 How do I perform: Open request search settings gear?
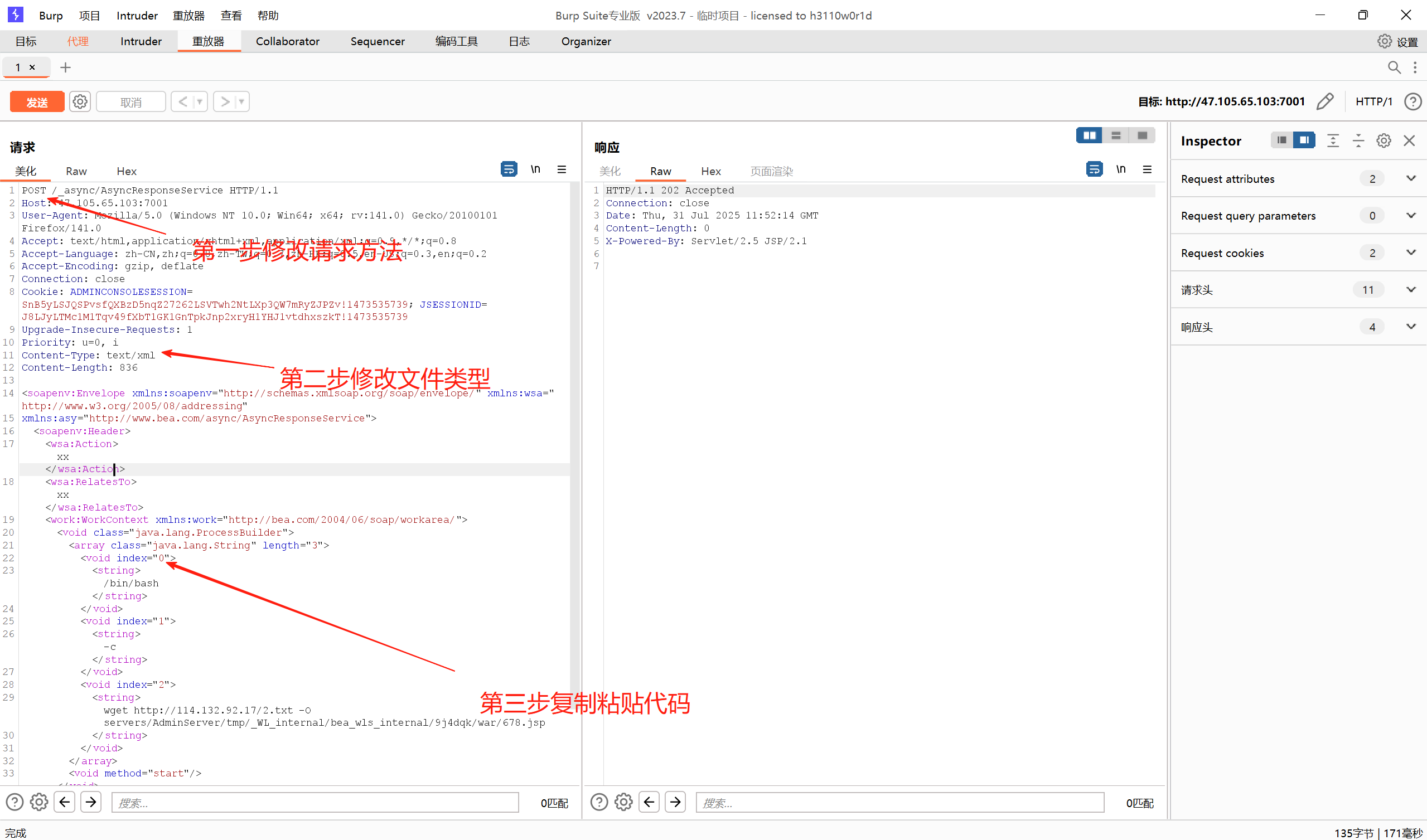[39, 802]
